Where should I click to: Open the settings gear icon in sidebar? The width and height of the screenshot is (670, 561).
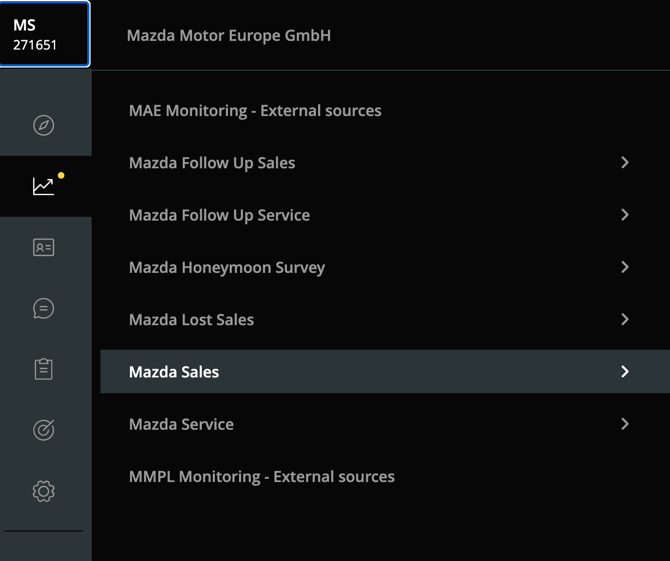point(43,491)
